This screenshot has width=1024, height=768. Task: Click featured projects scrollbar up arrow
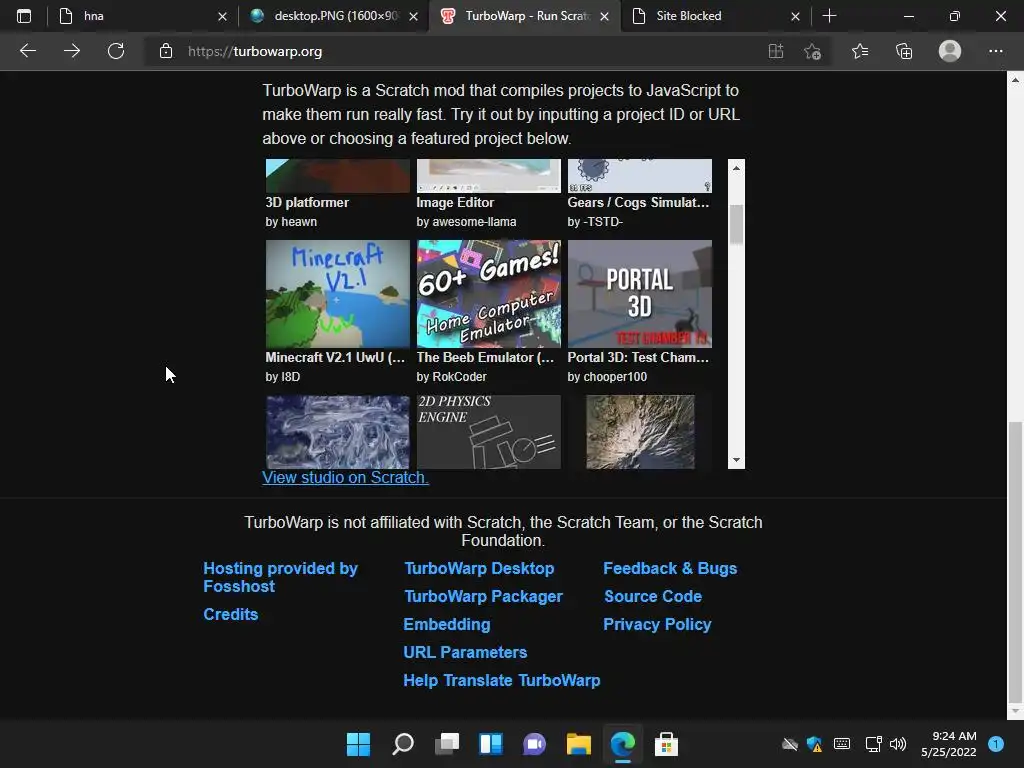[736, 168]
